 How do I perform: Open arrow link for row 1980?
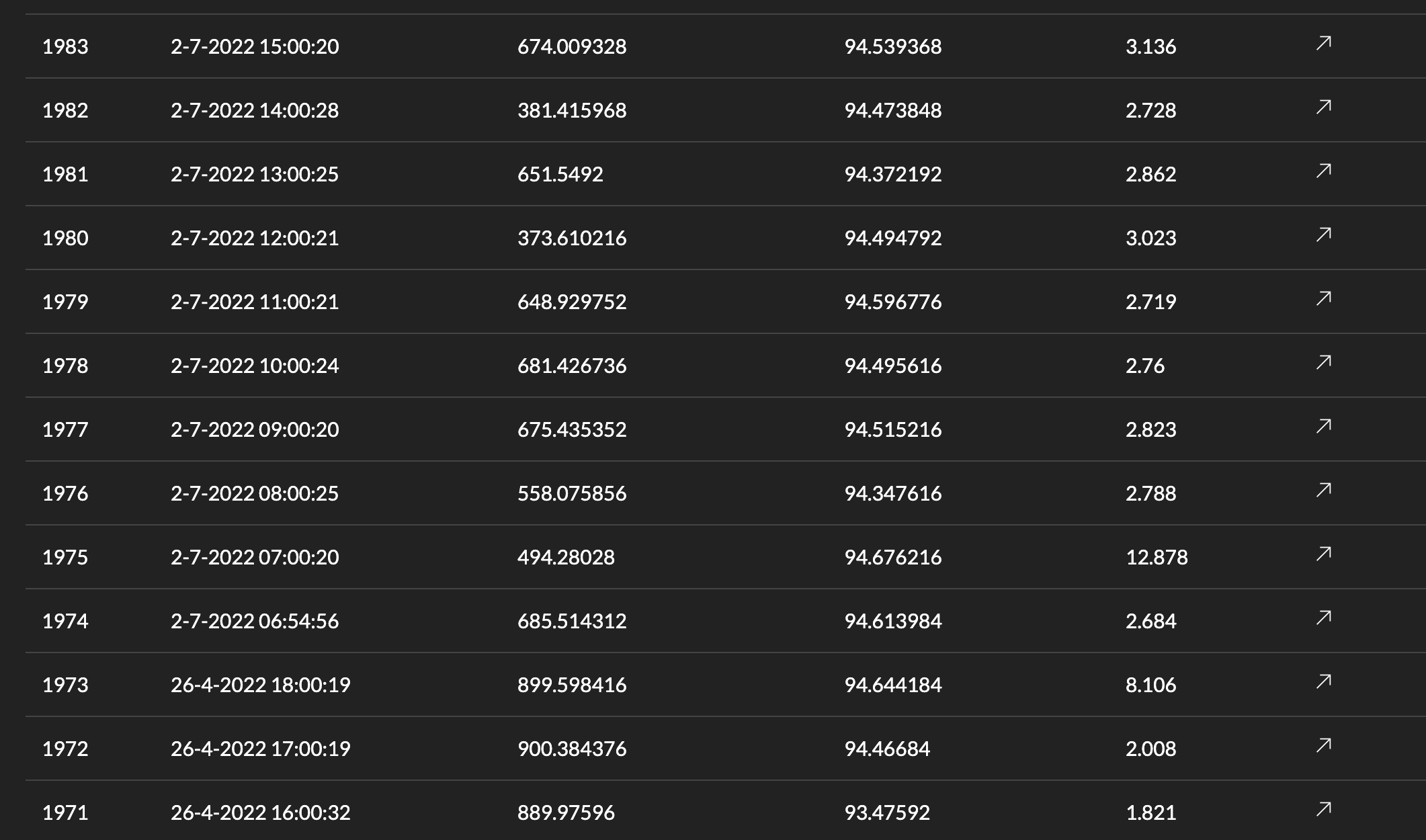point(1323,236)
